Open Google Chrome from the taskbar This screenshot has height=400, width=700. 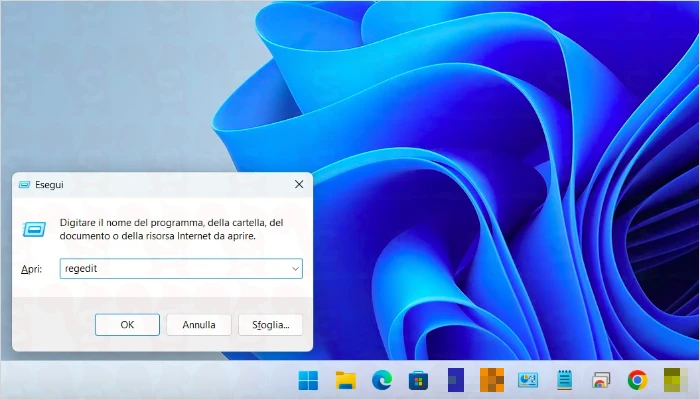pyautogui.click(x=637, y=380)
